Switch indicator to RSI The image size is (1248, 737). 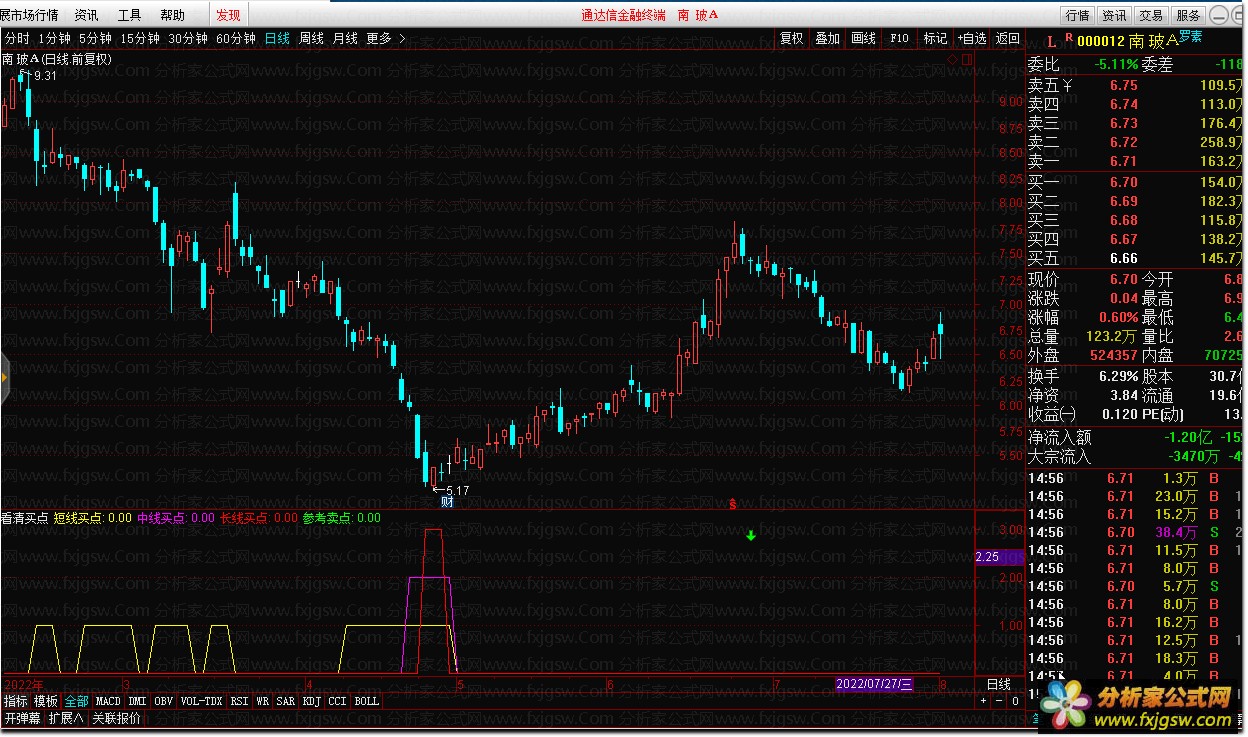click(239, 701)
